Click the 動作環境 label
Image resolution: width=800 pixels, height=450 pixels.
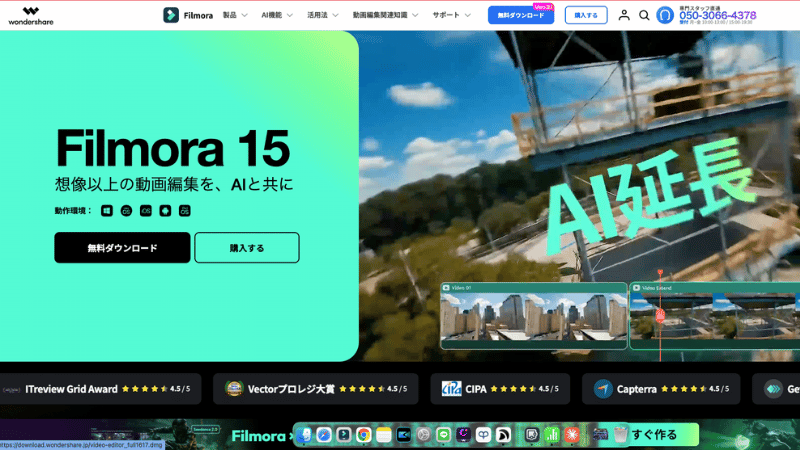[x=73, y=211]
